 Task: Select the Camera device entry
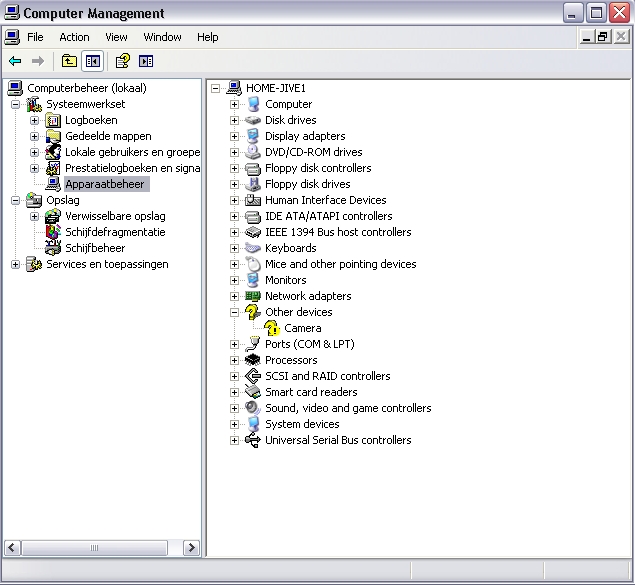[303, 328]
